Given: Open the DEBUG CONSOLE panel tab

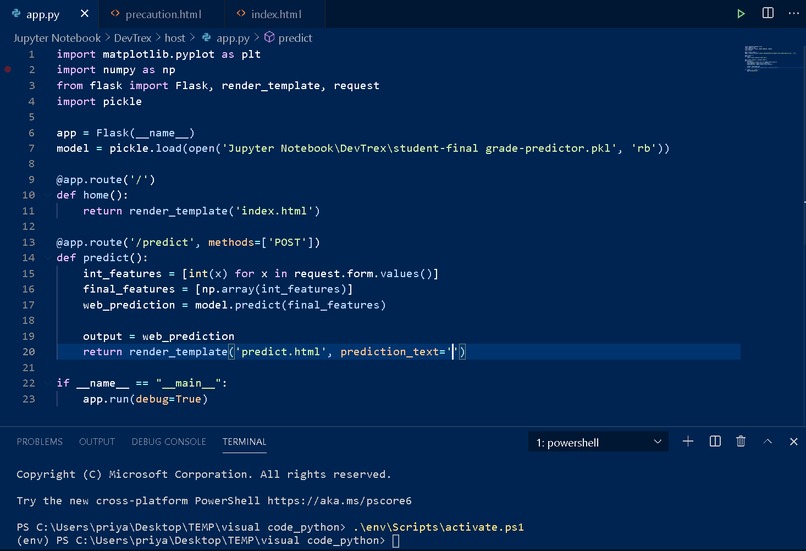Looking at the screenshot, I should [x=169, y=442].
